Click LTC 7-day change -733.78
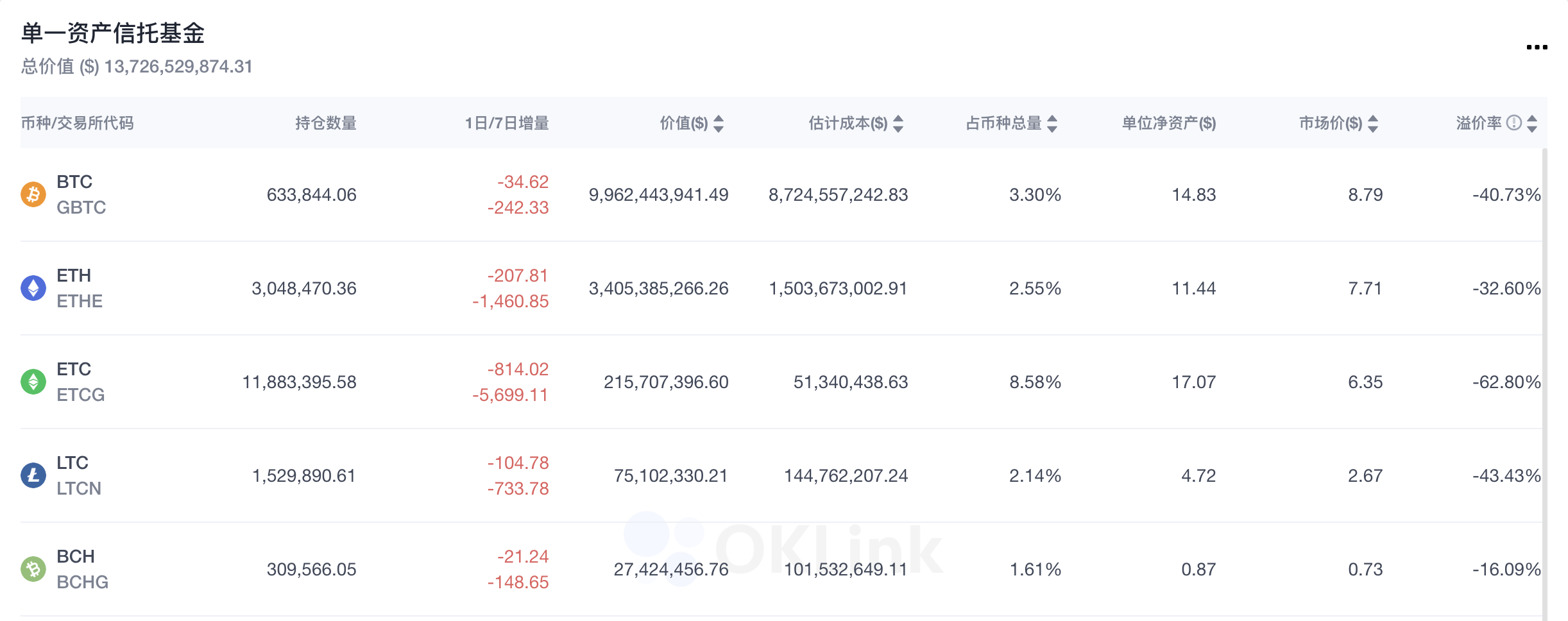Screen dimensions: 1568x621 pos(518,488)
